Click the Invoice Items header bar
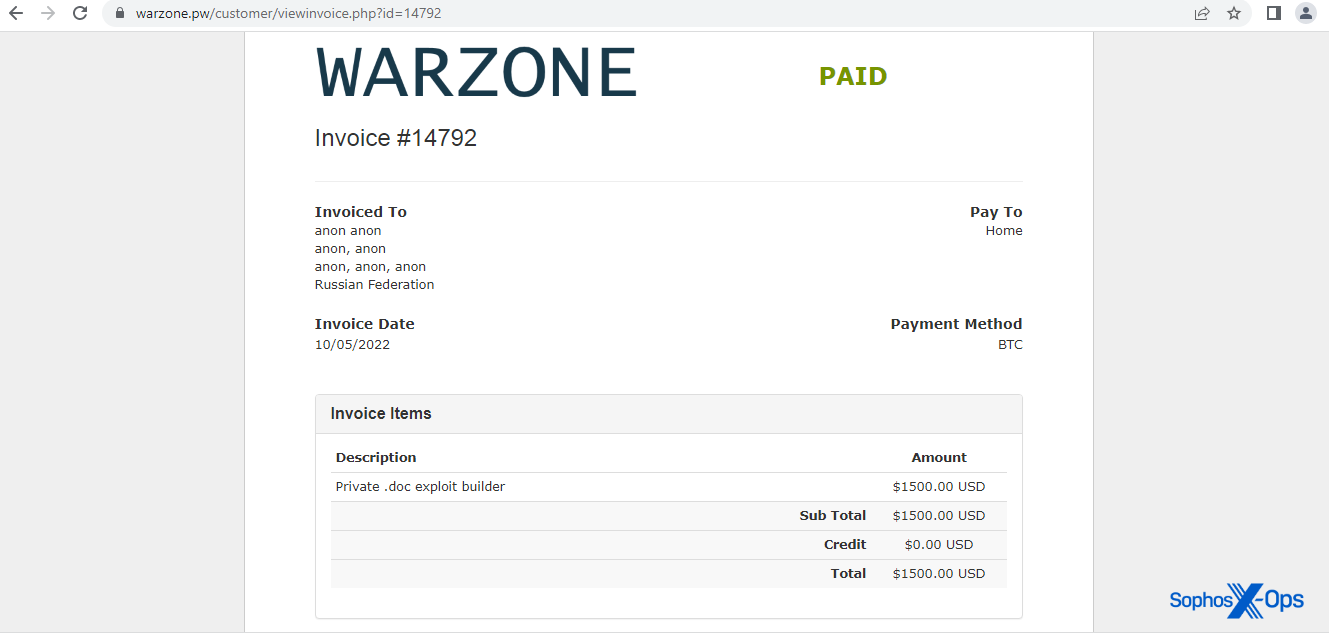Image resolution: width=1329 pixels, height=634 pixels. tap(381, 413)
